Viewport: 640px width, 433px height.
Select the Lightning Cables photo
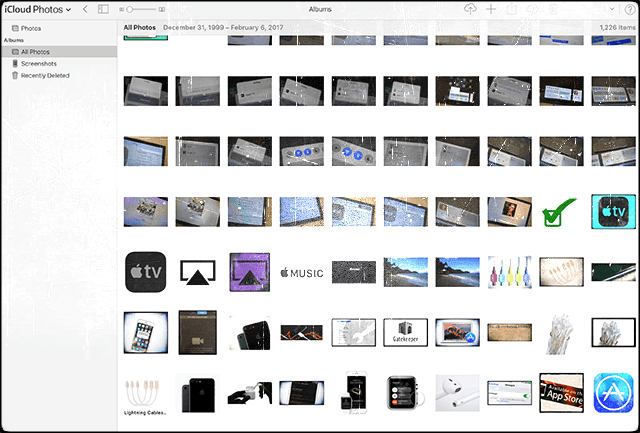145,391
